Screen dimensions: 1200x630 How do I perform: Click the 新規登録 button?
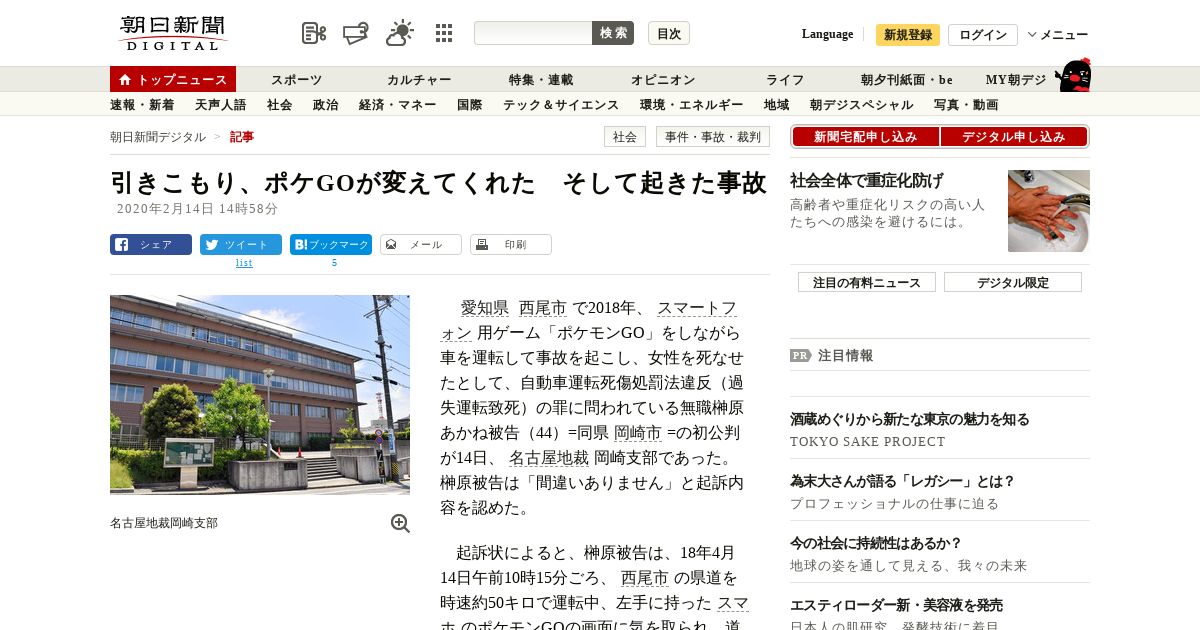tap(908, 35)
